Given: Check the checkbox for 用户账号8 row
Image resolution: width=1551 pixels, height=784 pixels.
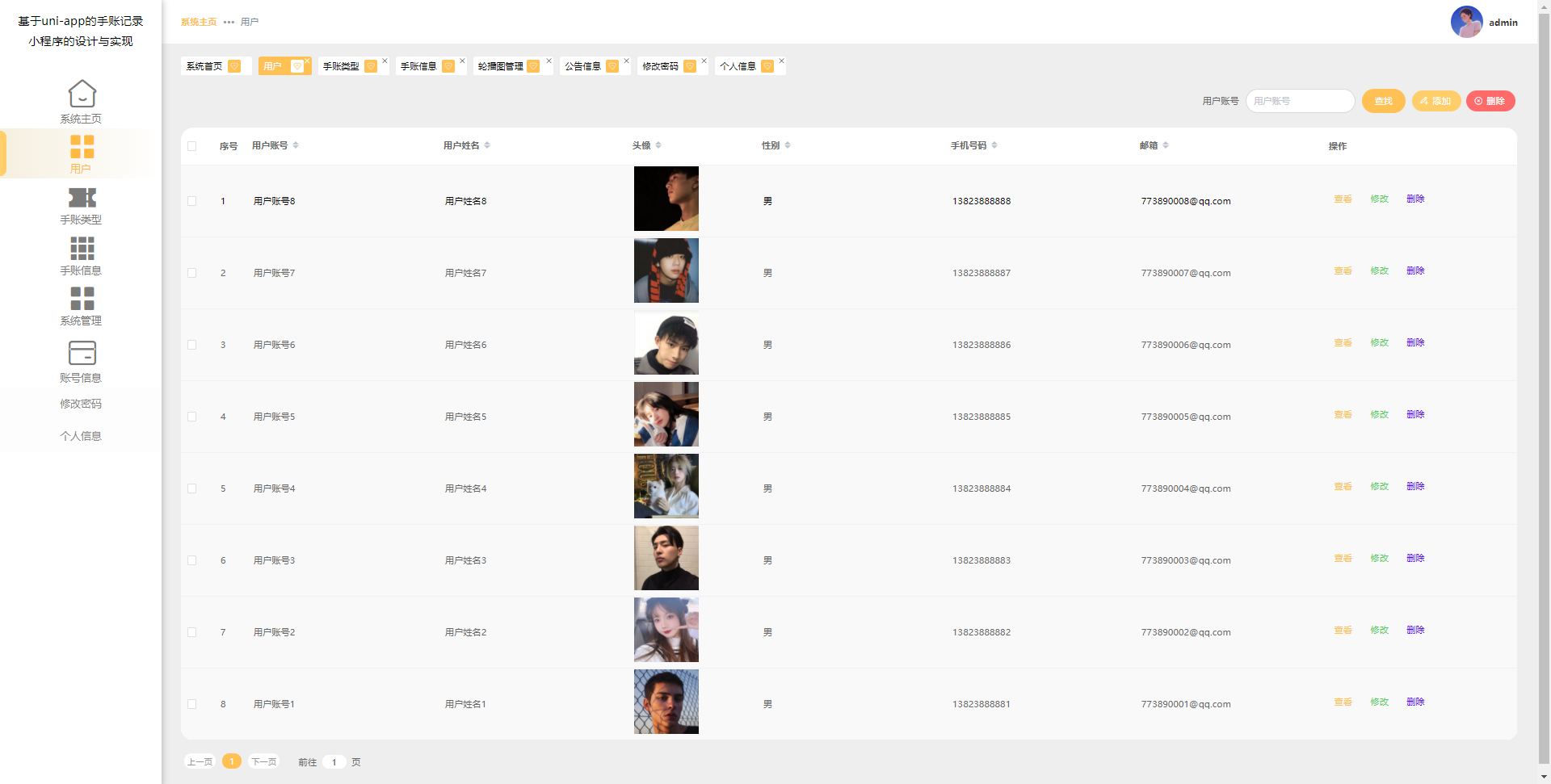Looking at the screenshot, I should point(192,201).
